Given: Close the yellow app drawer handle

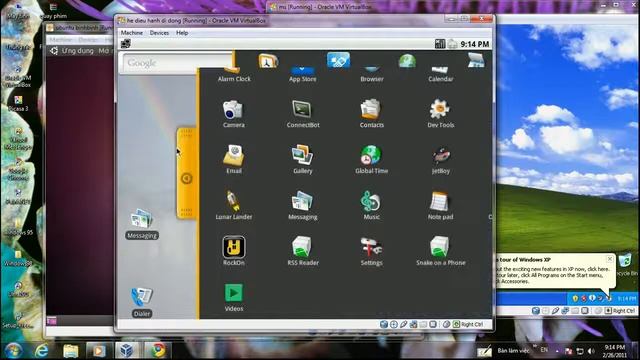Looking at the screenshot, I should point(187,173).
